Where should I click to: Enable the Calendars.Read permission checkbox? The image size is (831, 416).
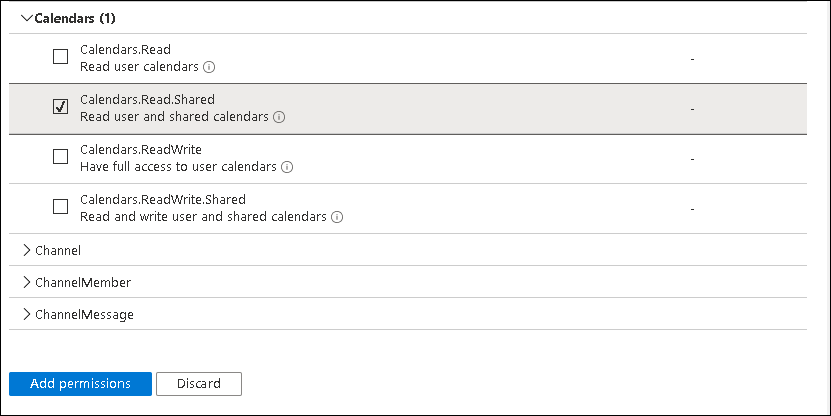(x=60, y=57)
